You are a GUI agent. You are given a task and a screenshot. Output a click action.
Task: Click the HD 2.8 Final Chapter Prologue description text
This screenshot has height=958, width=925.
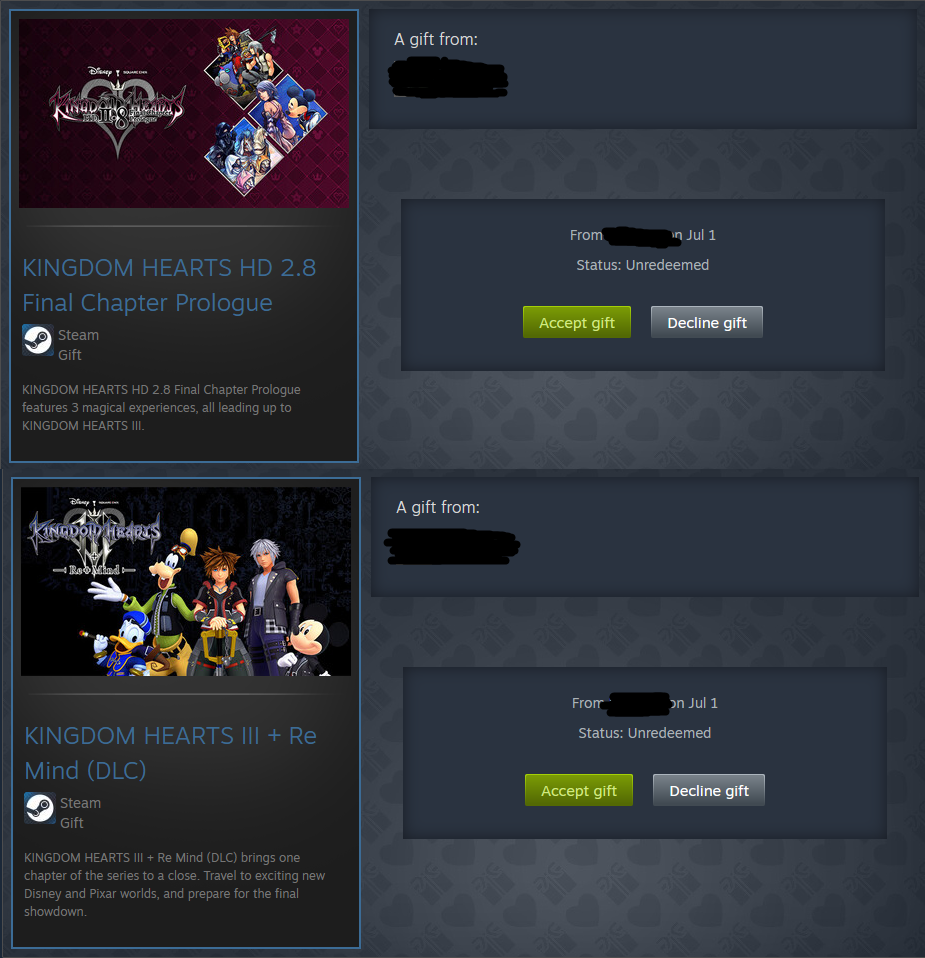pyautogui.click(x=161, y=408)
